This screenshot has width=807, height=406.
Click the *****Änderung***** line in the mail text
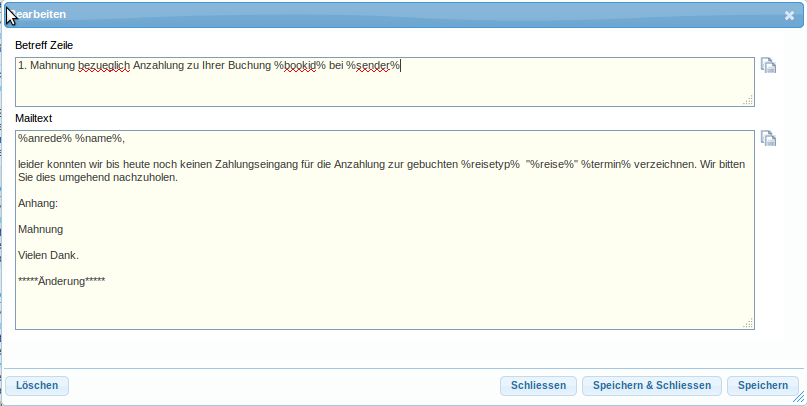[x=61, y=281]
